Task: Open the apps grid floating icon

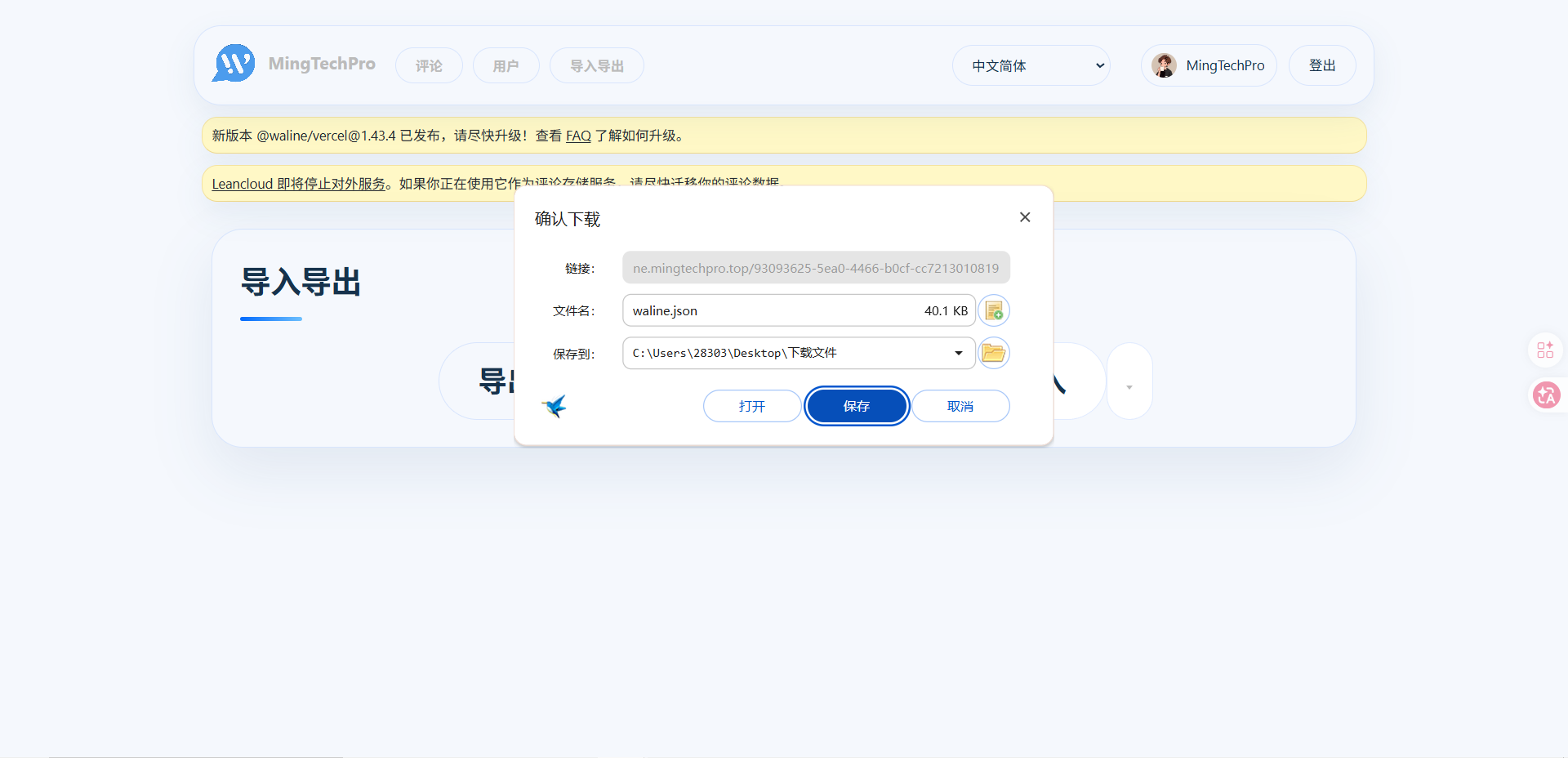Action: pos(1545,350)
